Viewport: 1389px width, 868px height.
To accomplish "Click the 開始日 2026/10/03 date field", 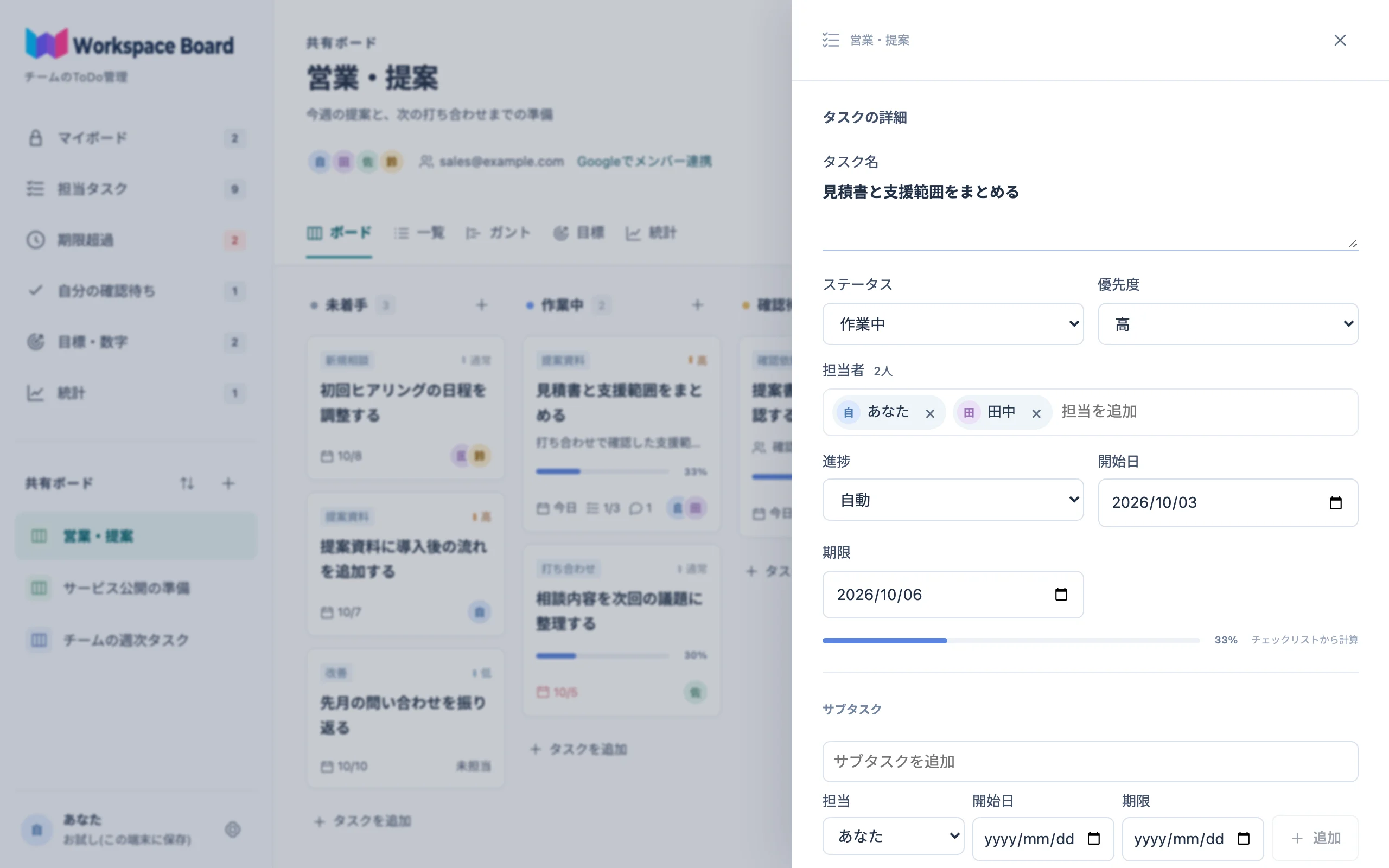I will pyautogui.click(x=1228, y=503).
